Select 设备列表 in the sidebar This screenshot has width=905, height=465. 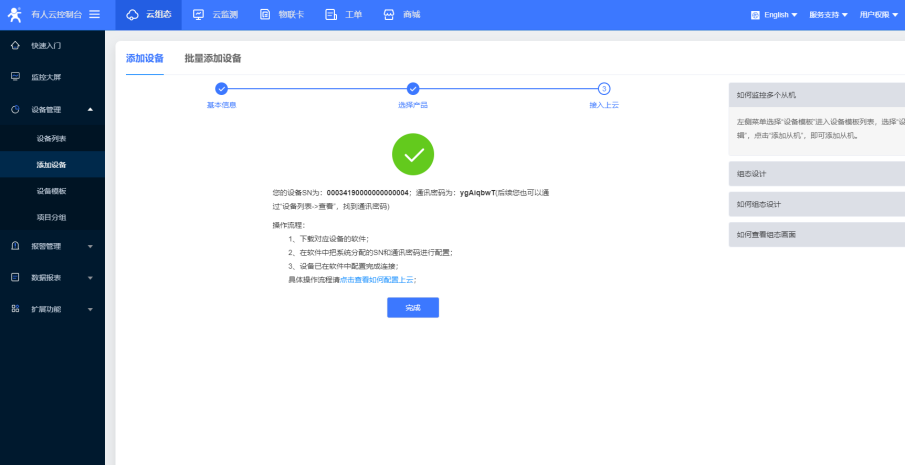click(51, 138)
